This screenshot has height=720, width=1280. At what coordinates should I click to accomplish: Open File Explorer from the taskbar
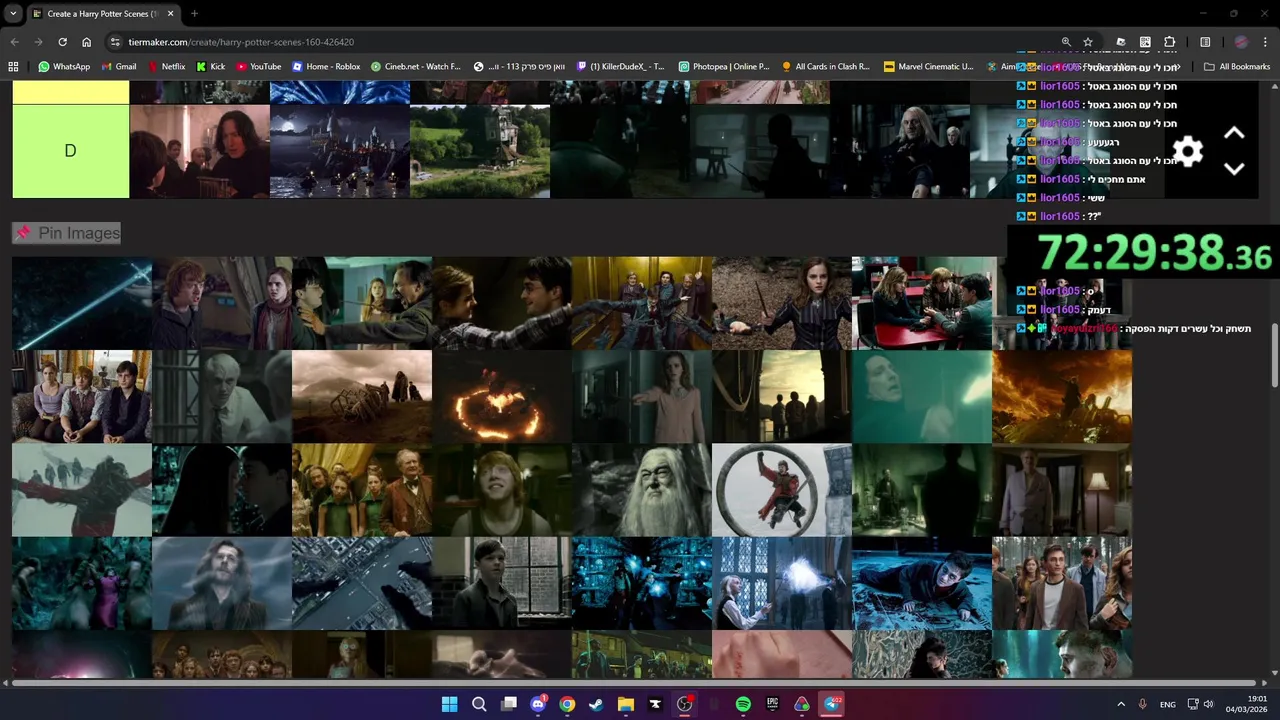pyautogui.click(x=626, y=704)
